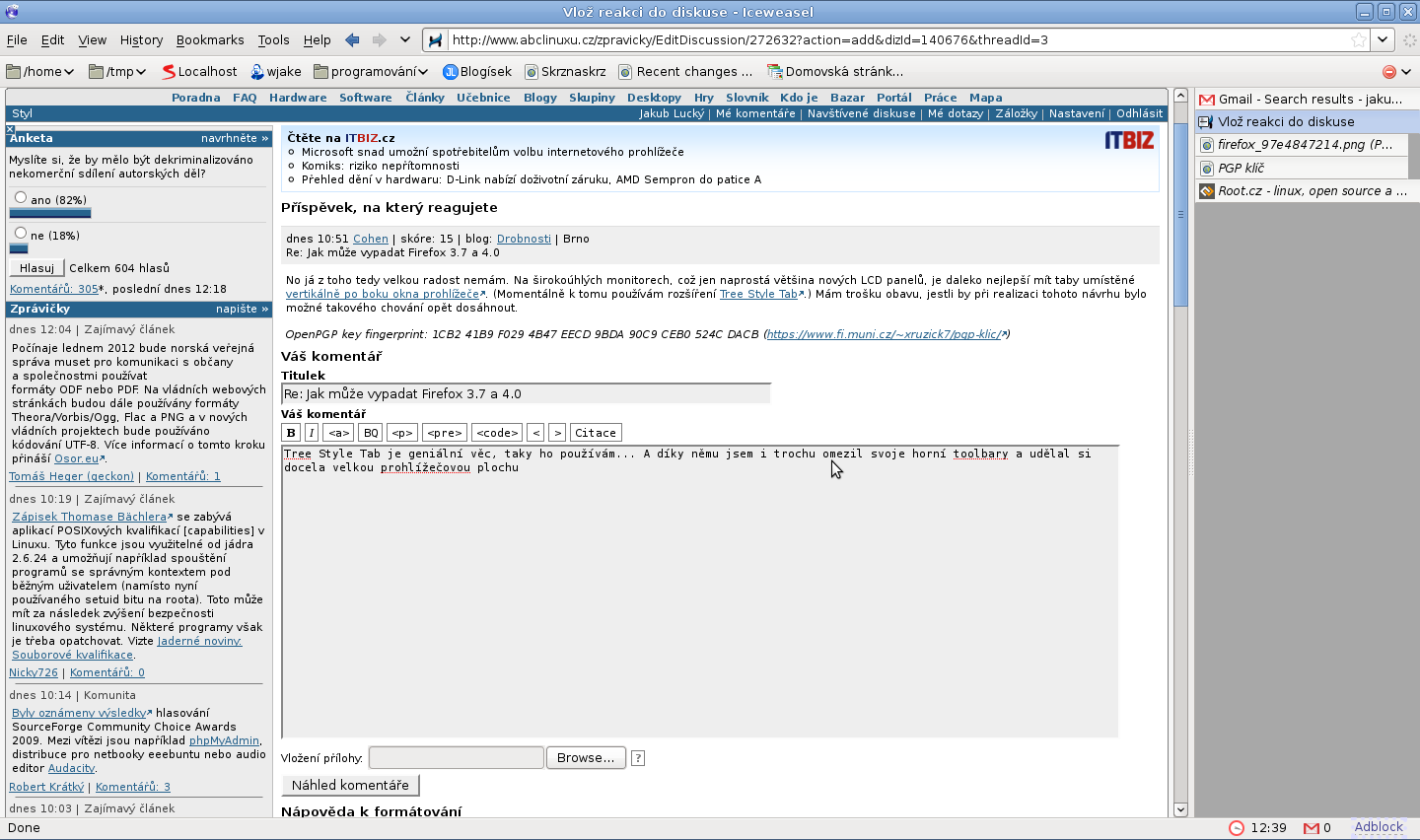Click the Italic formatting button
Screen dimensions: 1420x840
click(x=312, y=433)
